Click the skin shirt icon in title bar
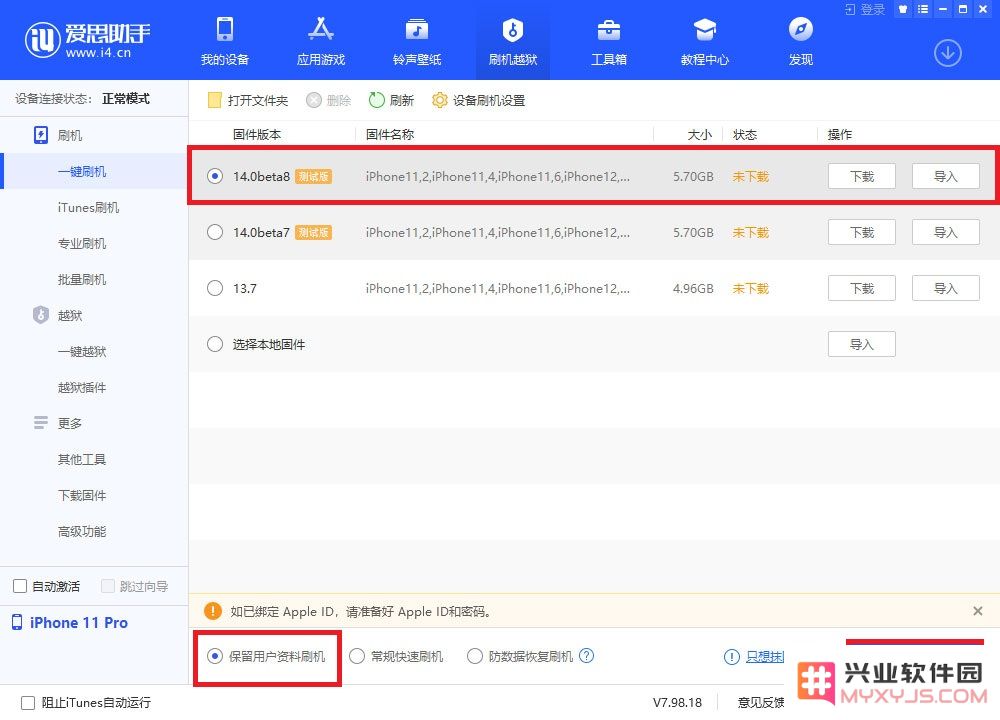The image size is (1000, 720). tap(902, 10)
